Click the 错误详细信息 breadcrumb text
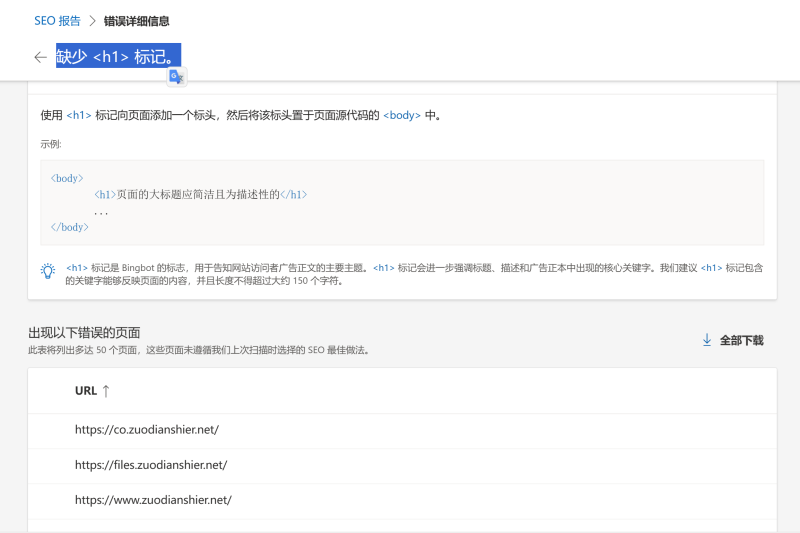The height and width of the screenshot is (533, 800). coord(136,21)
